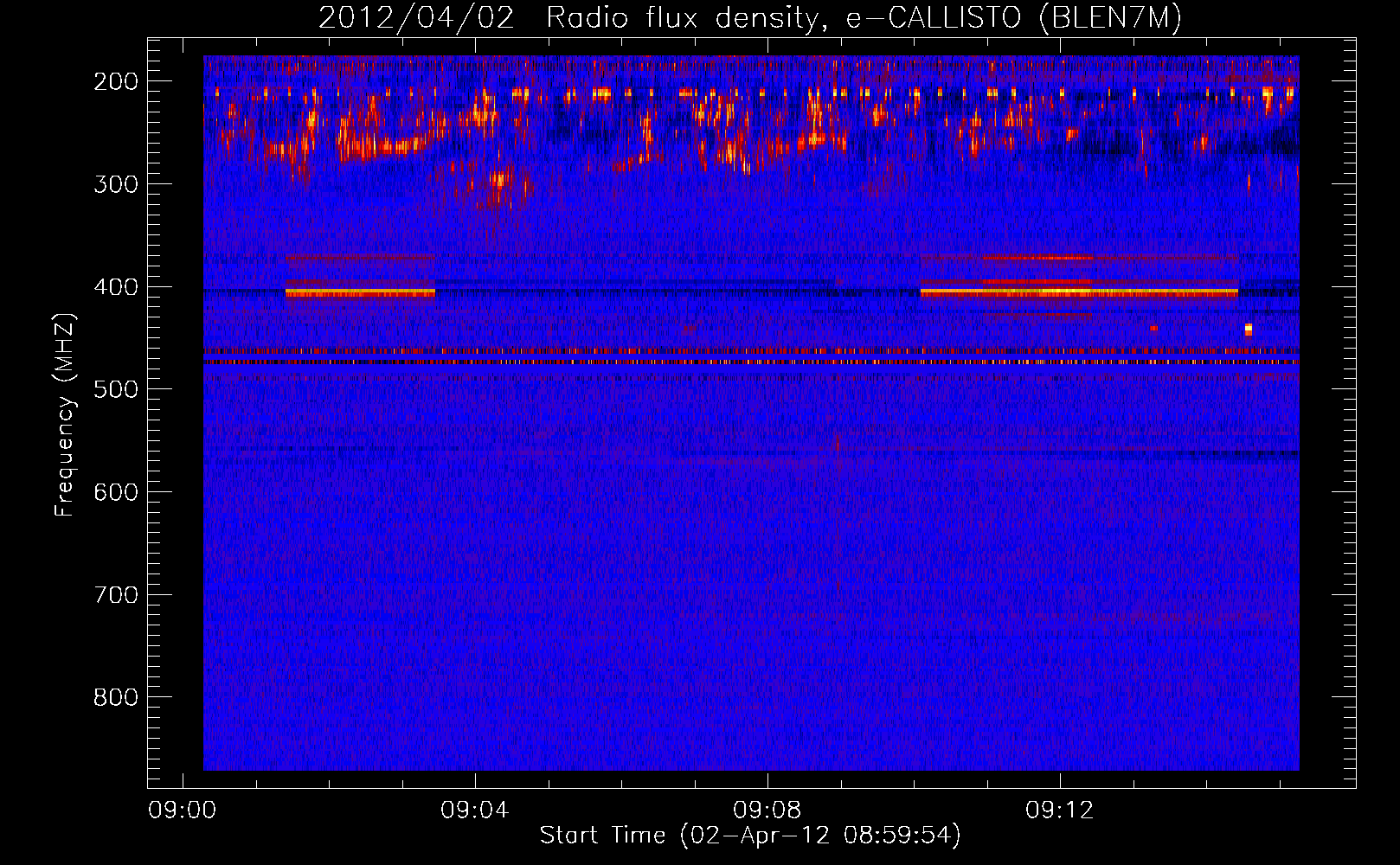This screenshot has height=865, width=1400.
Task: Click the short bright 400 MHz band near 09:02
Action: [360, 293]
